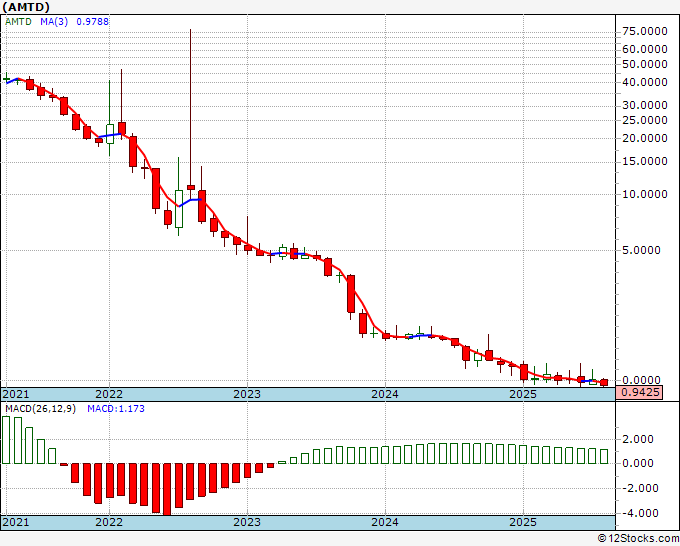Click 2023 on the price chart time axis
The image size is (680, 546).
pos(247,394)
